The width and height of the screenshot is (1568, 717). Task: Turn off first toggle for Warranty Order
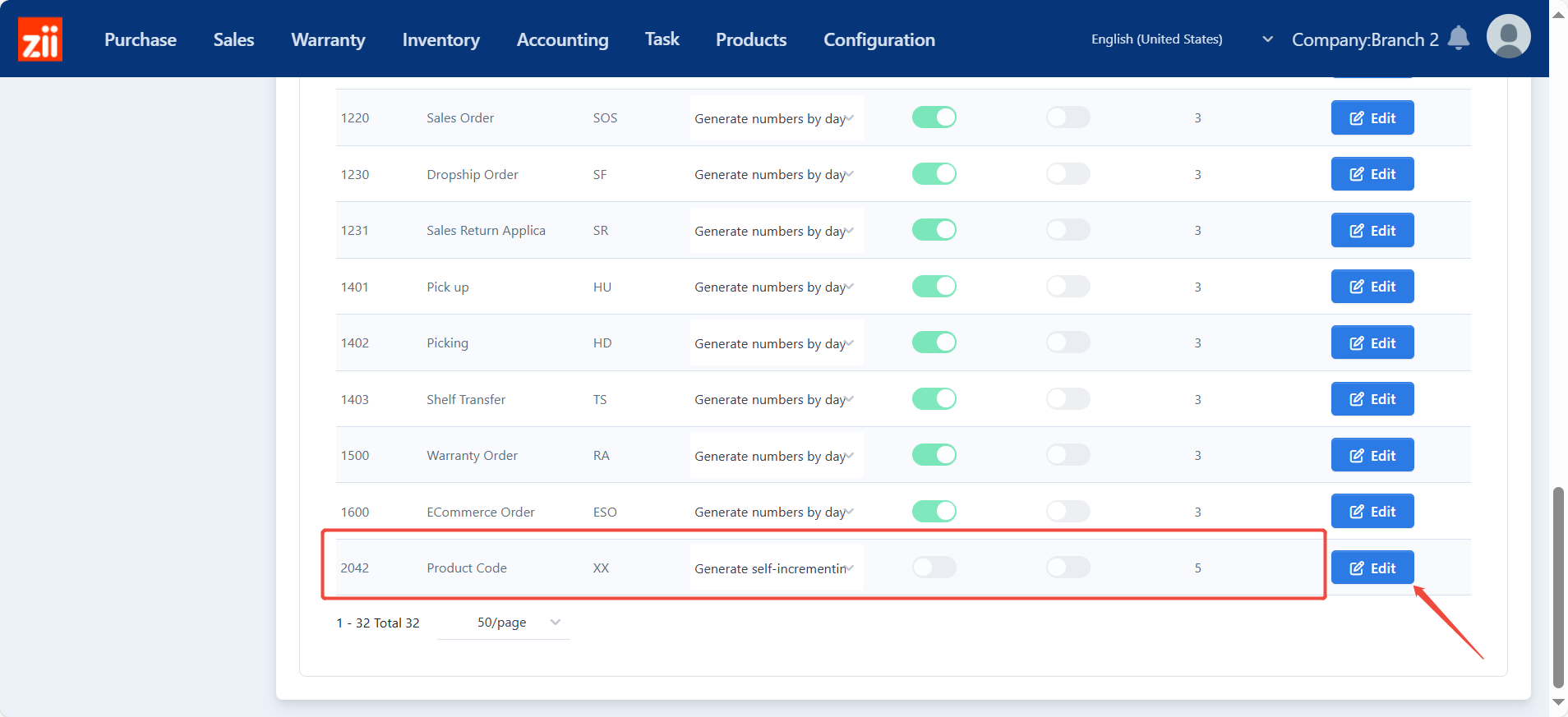[x=934, y=454]
